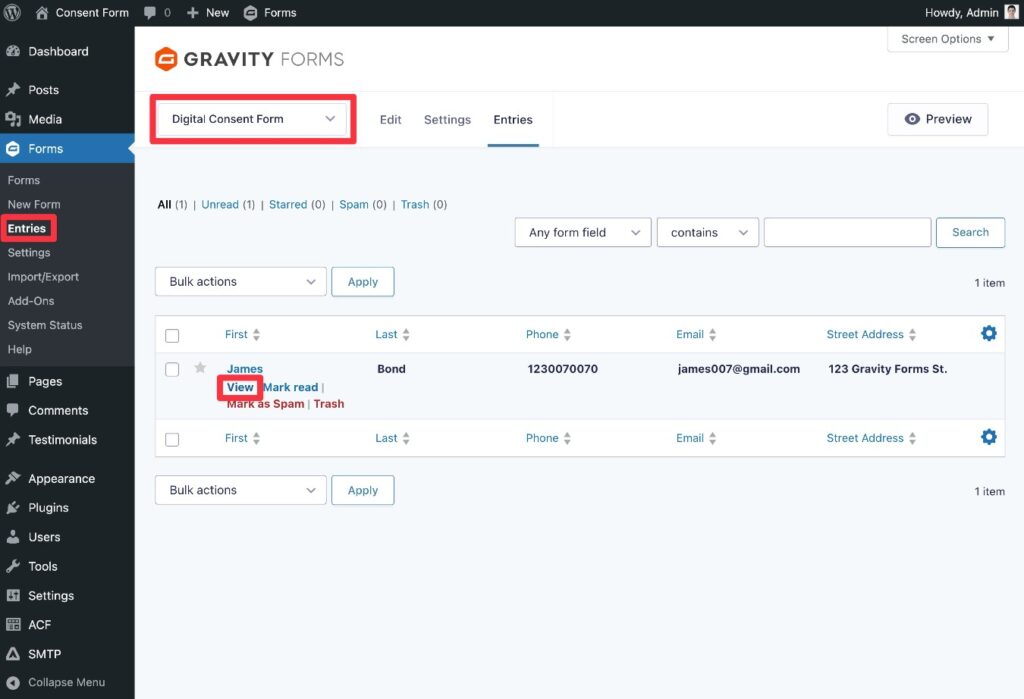This screenshot has width=1024, height=699.
Task: Open the top Bulk actions dropdown
Action: pyautogui.click(x=241, y=282)
